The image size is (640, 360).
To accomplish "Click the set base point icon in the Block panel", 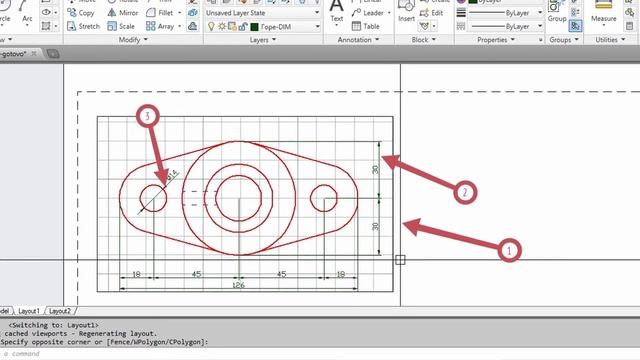I will point(424,26).
